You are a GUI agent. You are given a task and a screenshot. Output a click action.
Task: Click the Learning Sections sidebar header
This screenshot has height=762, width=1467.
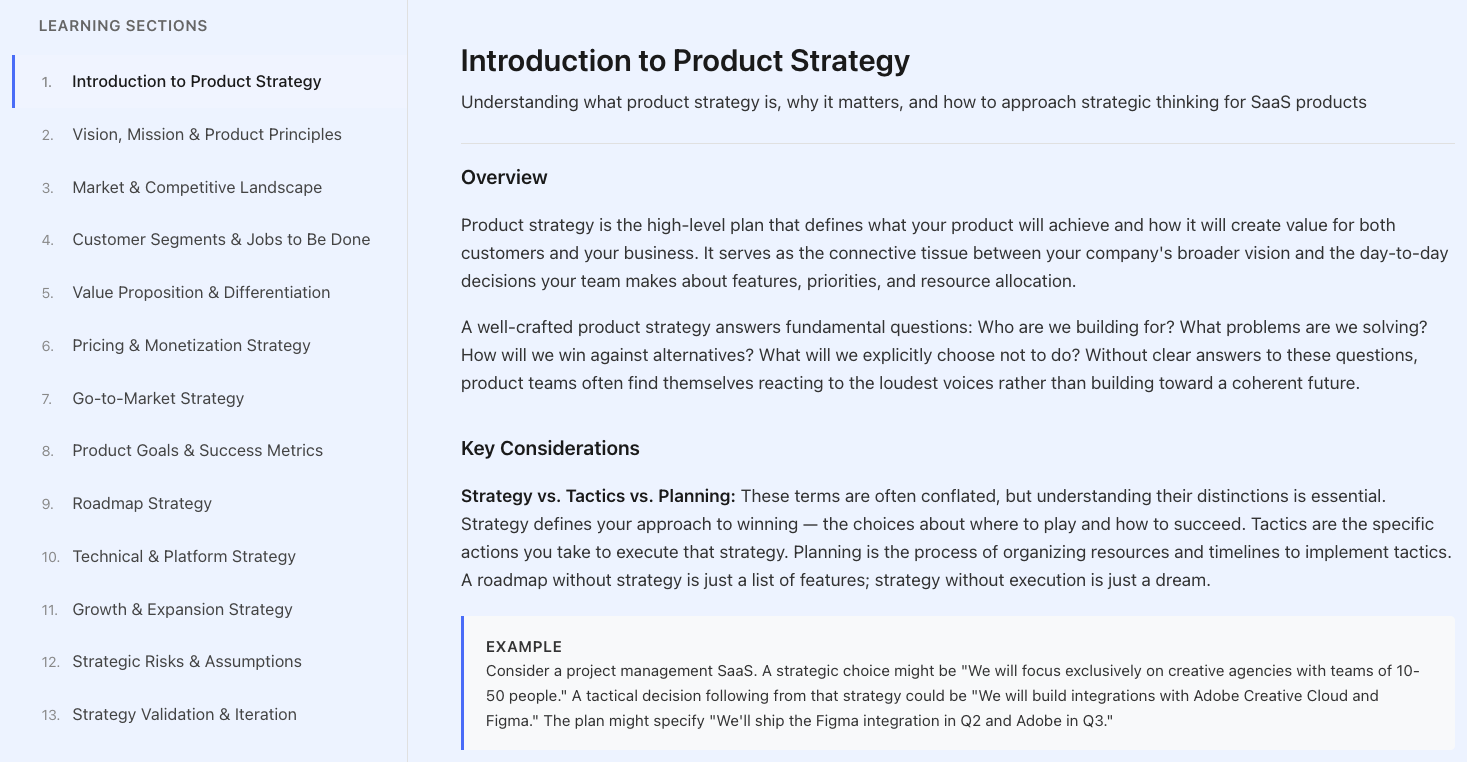123,26
